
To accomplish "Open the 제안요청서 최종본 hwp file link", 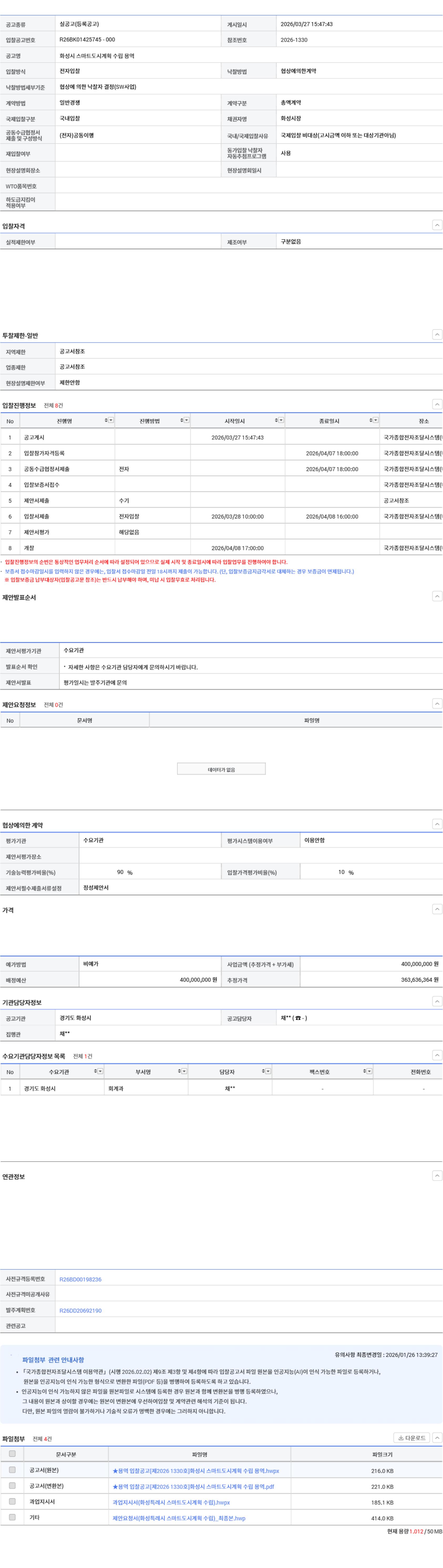I will tap(179, 1518).
